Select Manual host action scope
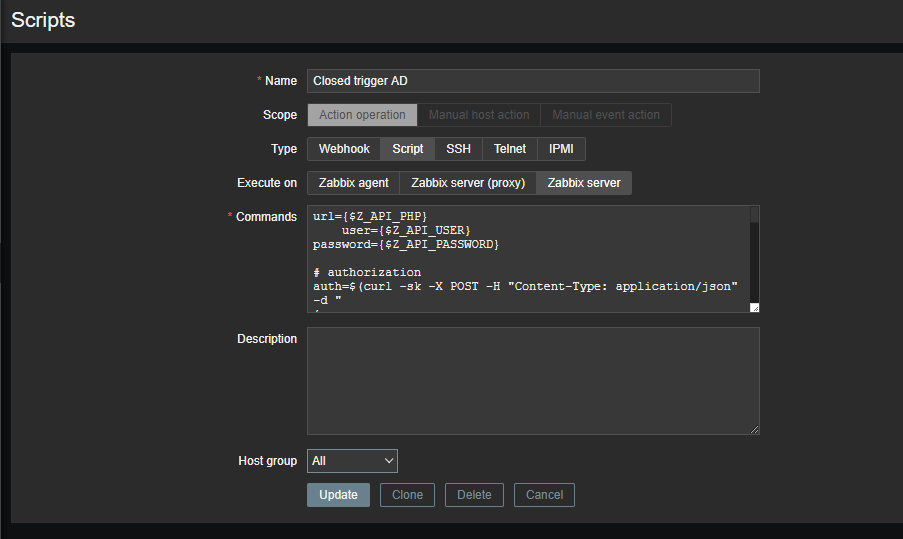 point(479,115)
